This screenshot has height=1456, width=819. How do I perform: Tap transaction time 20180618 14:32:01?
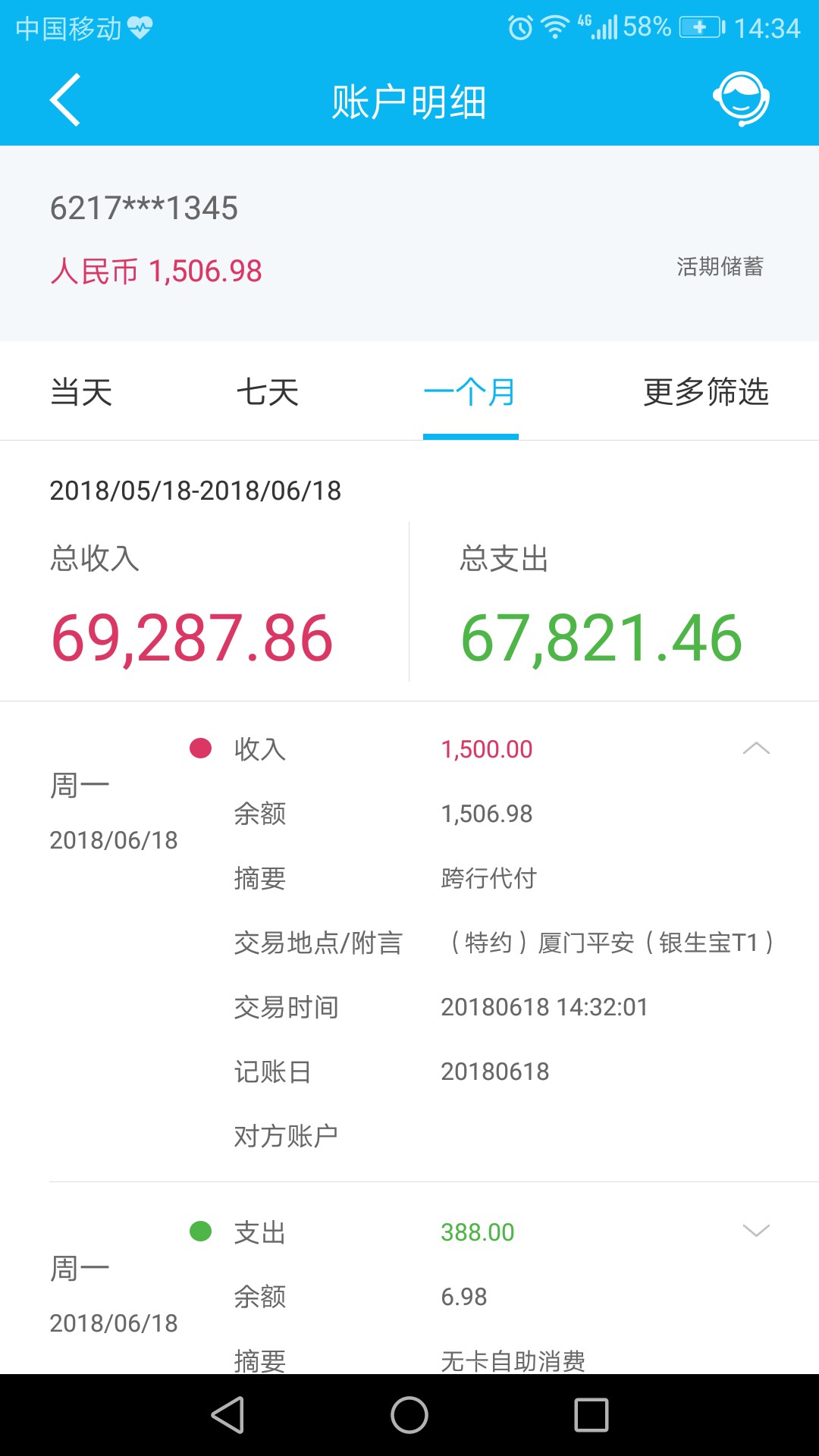click(544, 1007)
